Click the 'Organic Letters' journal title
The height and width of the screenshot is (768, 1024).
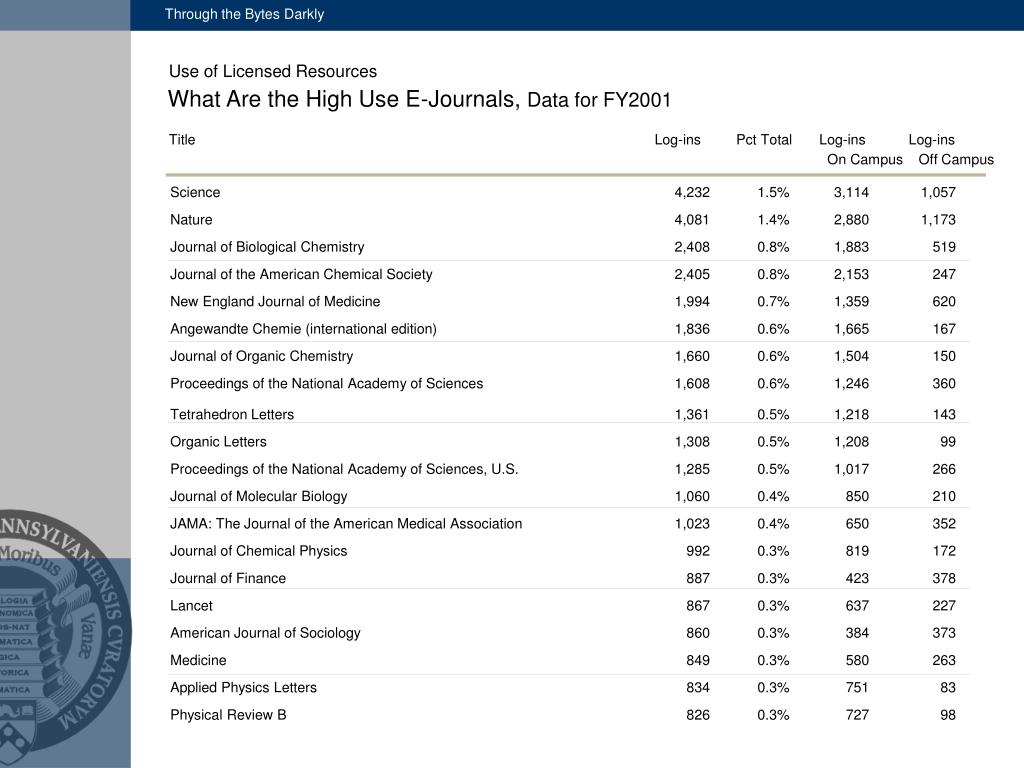click(218, 441)
